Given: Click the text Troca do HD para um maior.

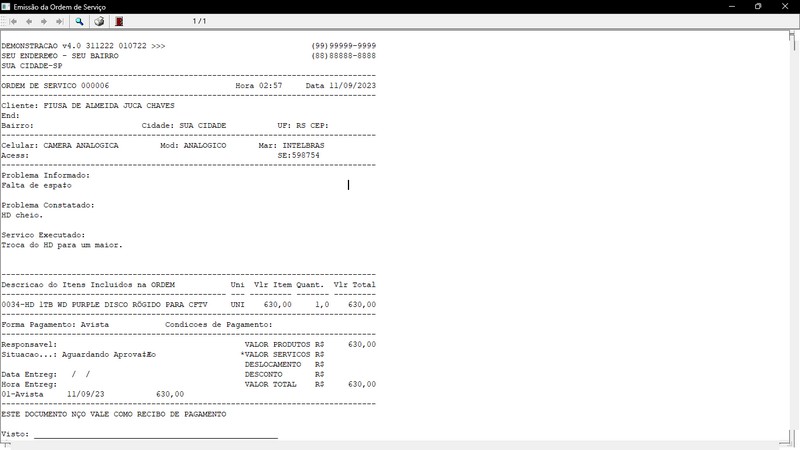Looking at the screenshot, I should [62, 245].
